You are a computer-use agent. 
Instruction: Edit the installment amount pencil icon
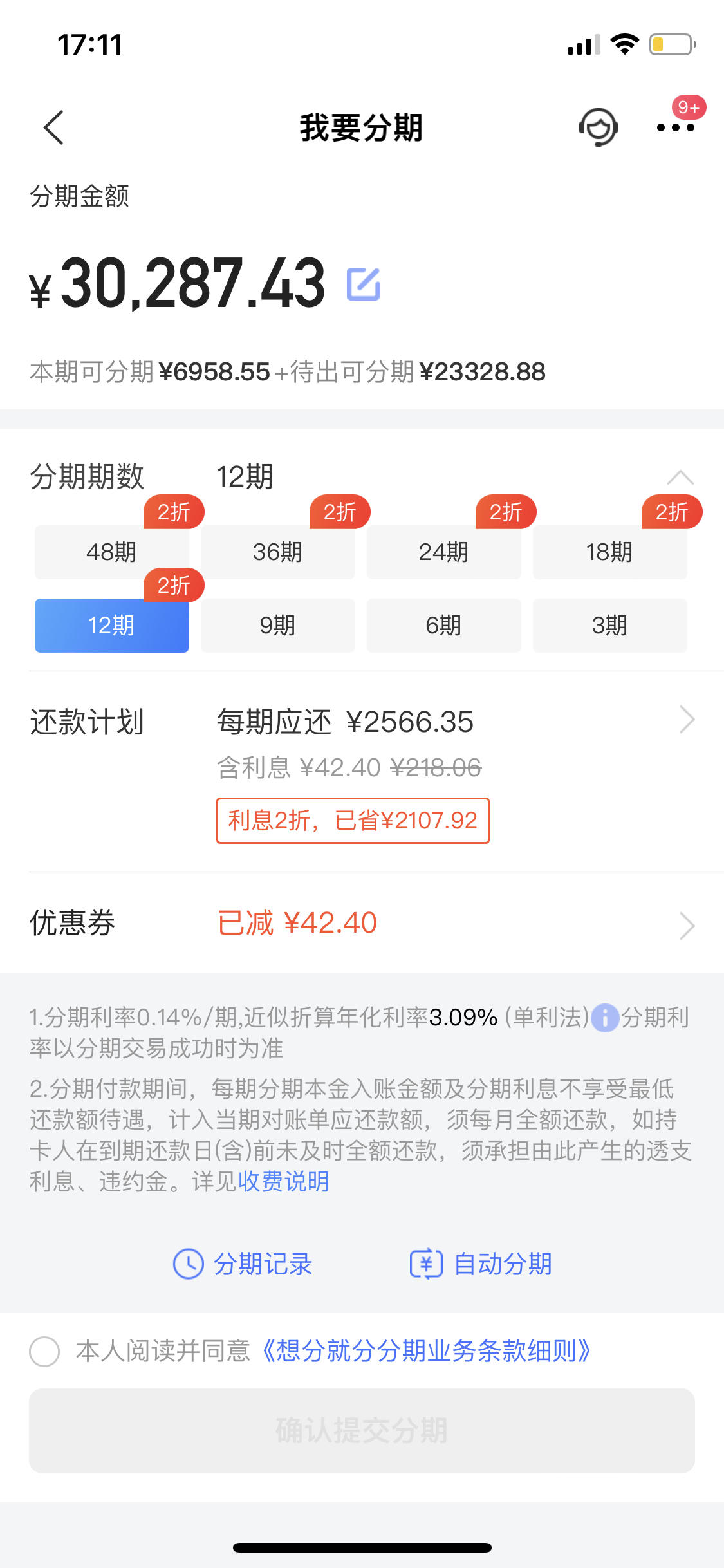tap(364, 284)
